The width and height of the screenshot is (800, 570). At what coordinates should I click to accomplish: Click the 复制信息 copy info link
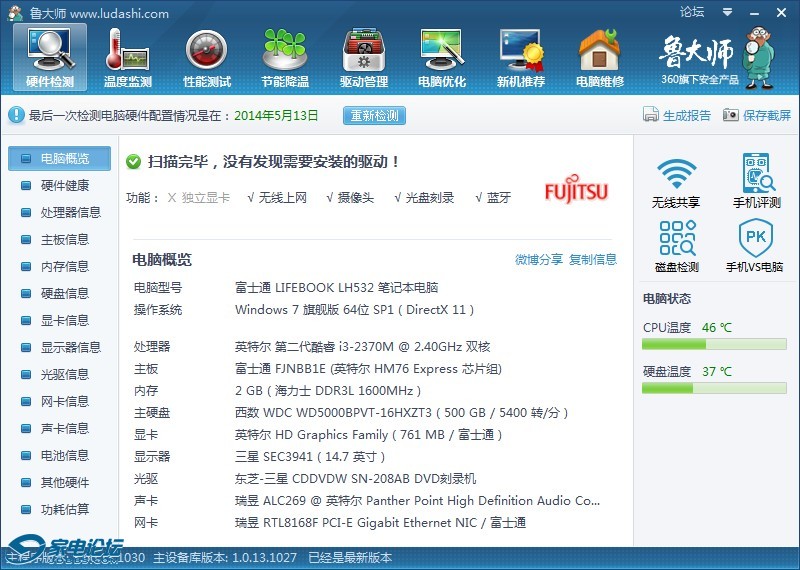[x=593, y=260]
